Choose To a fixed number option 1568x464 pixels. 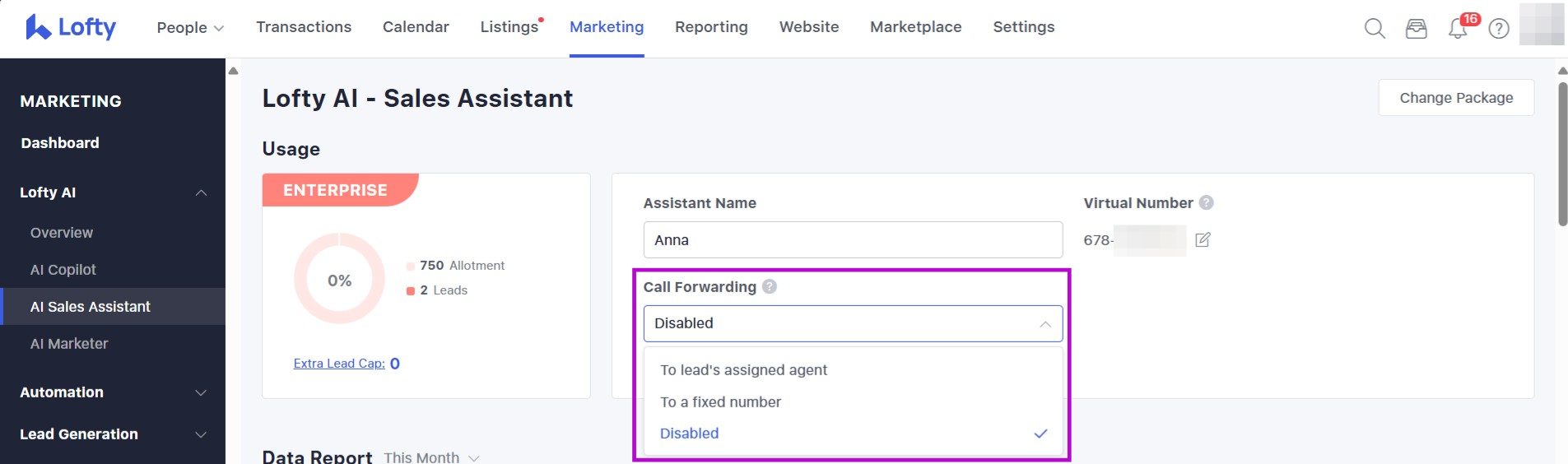click(853, 402)
